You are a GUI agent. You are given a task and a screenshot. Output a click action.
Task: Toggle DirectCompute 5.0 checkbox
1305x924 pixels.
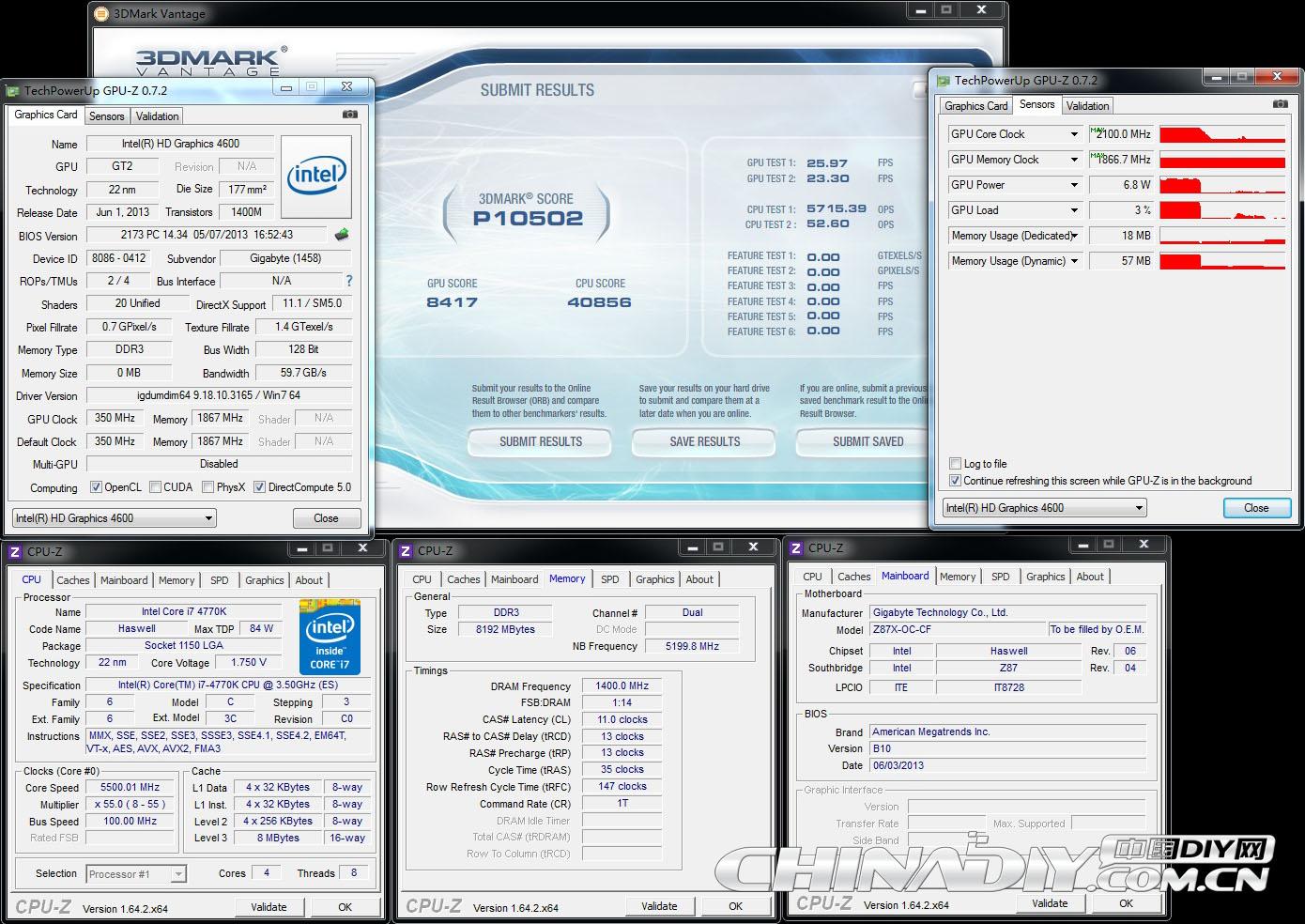259,487
